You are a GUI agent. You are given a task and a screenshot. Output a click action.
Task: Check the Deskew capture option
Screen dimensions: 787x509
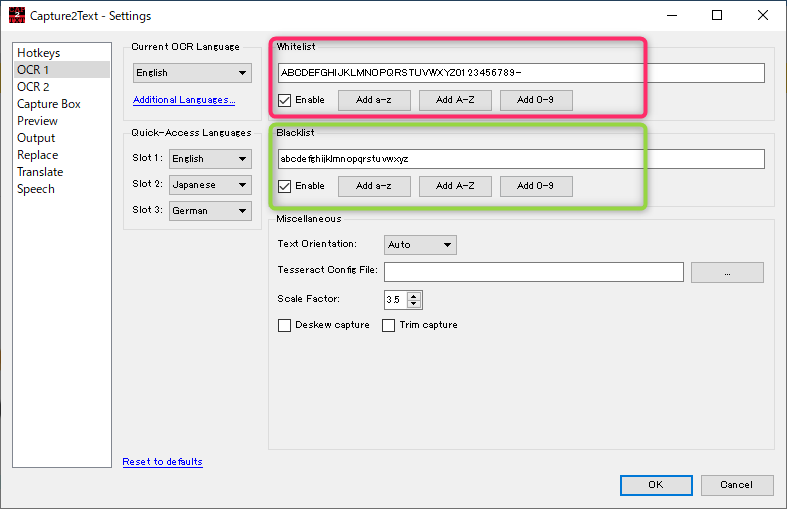click(285, 325)
